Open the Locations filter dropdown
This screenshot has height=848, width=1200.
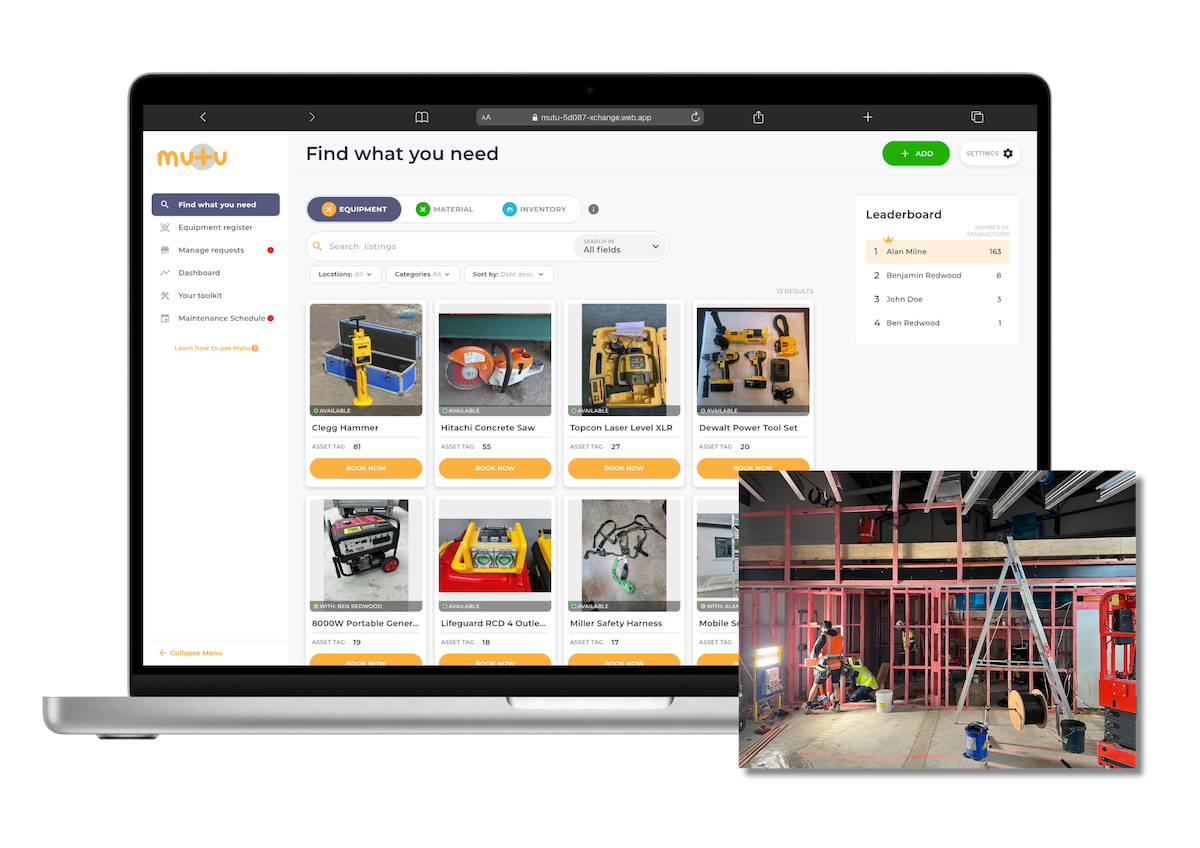pos(344,274)
